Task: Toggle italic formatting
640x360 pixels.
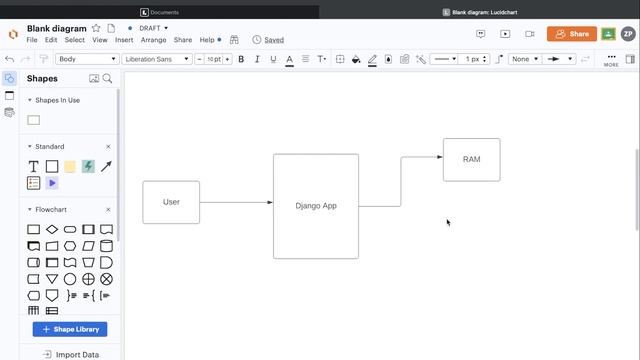Action: [257, 59]
